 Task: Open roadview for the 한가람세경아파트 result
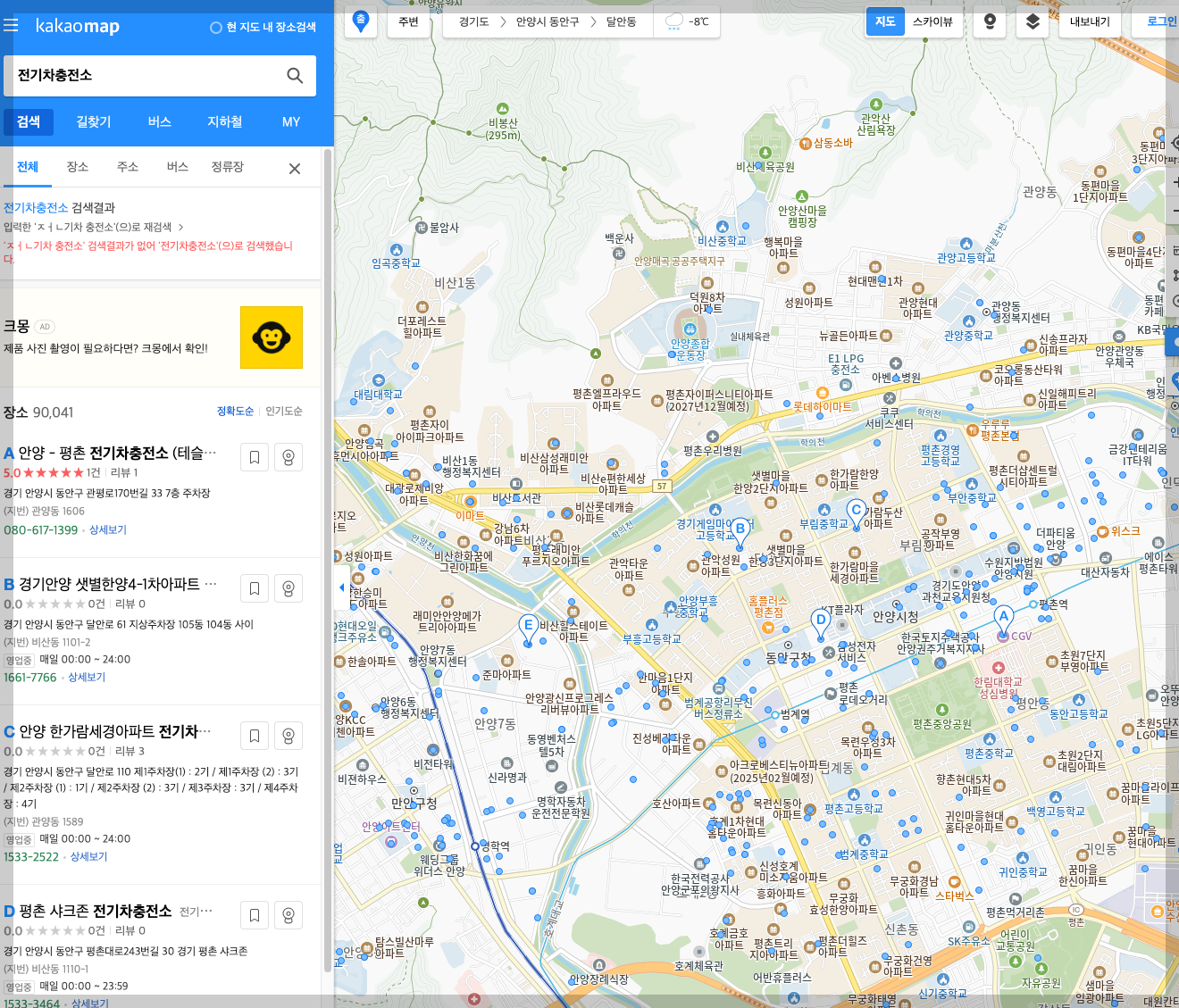[288, 735]
